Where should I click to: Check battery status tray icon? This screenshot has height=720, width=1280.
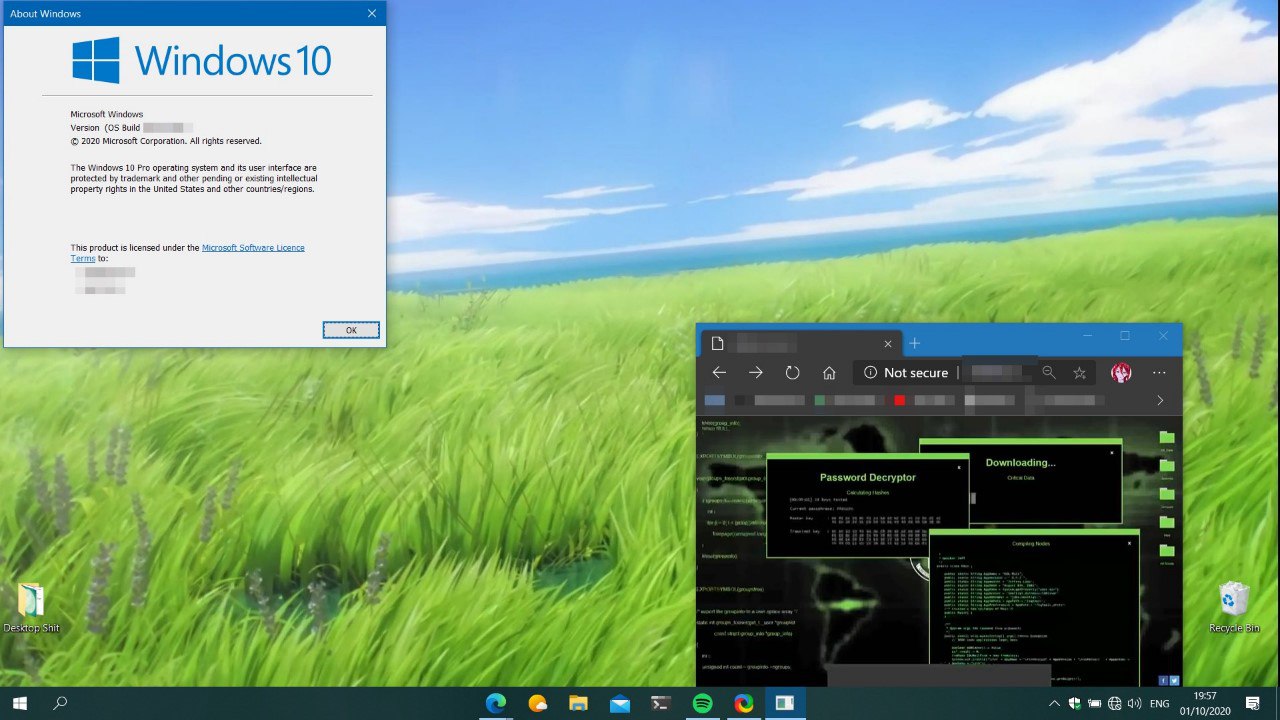pyautogui.click(x=1095, y=704)
